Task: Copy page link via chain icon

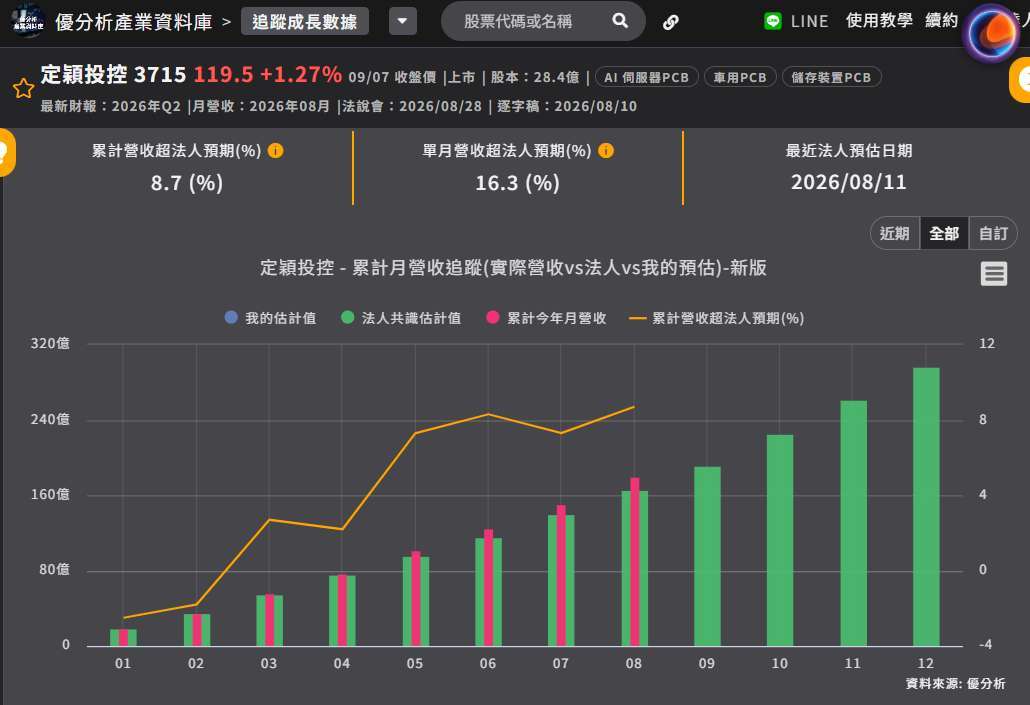Action: (x=670, y=22)
